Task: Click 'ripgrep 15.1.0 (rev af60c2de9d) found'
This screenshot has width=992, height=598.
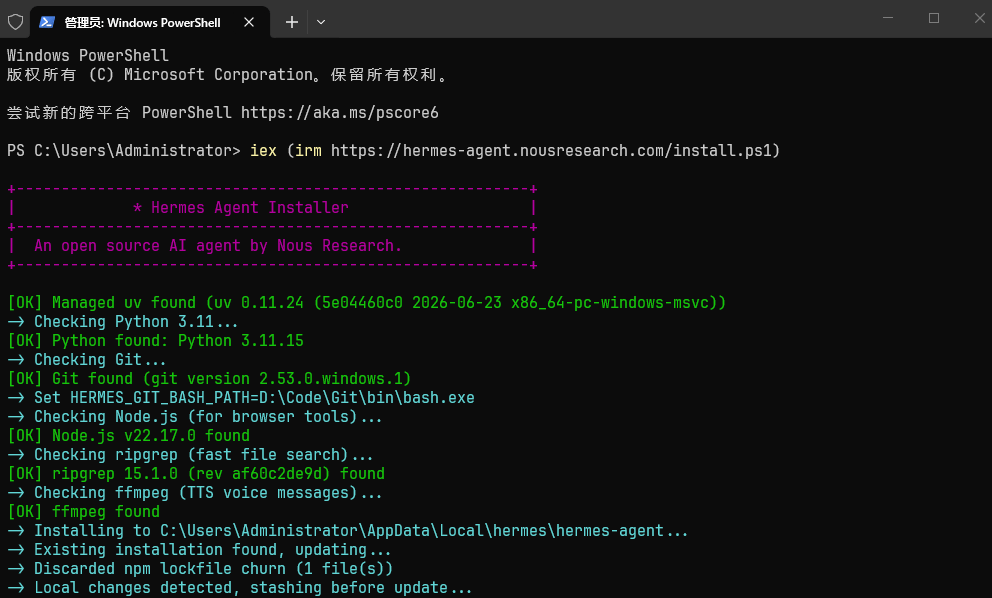Action: tap(195, 473)
